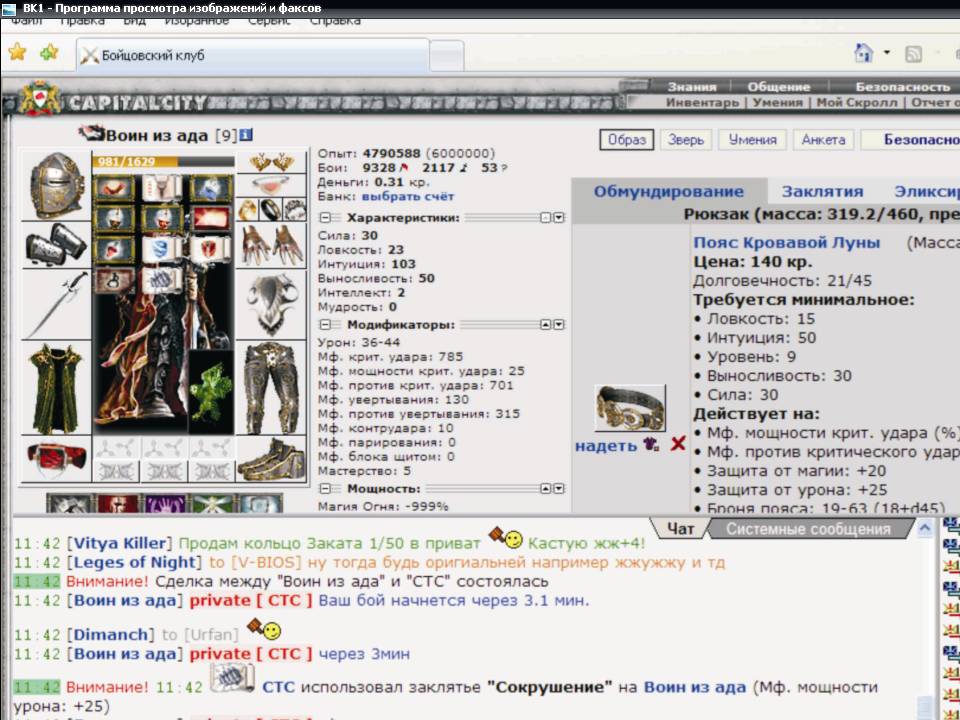
Task: Select the equipped bracers slot
Action: 56,246
